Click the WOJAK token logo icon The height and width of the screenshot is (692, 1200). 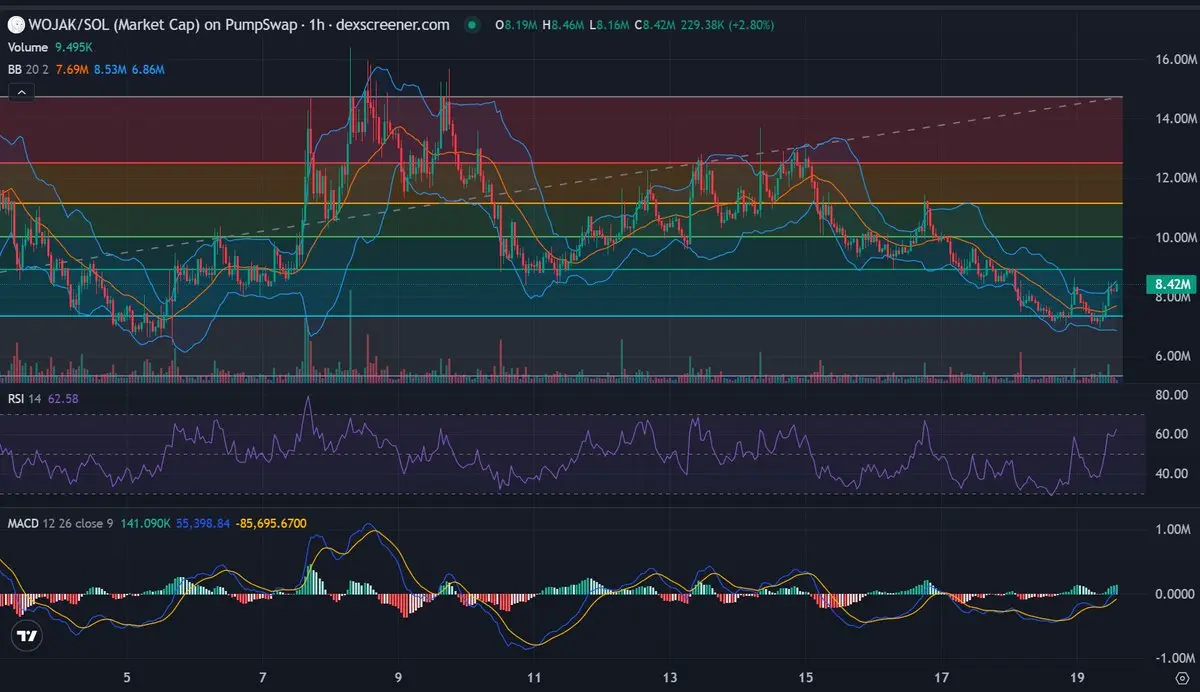point(16,24)
